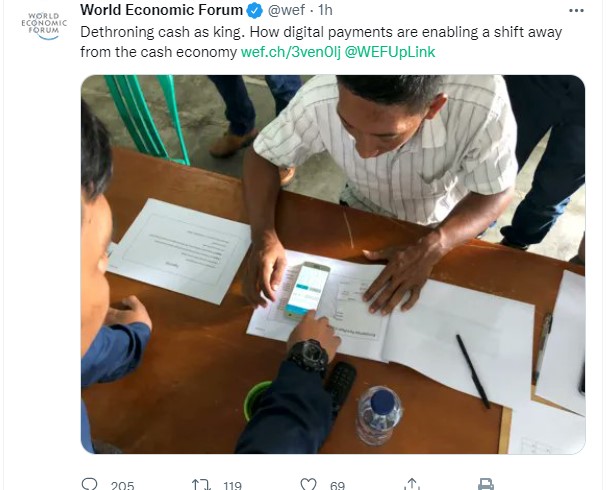Click the World Economic Forum profile avatar
This screenshot has width=607, height=490.
44,26
